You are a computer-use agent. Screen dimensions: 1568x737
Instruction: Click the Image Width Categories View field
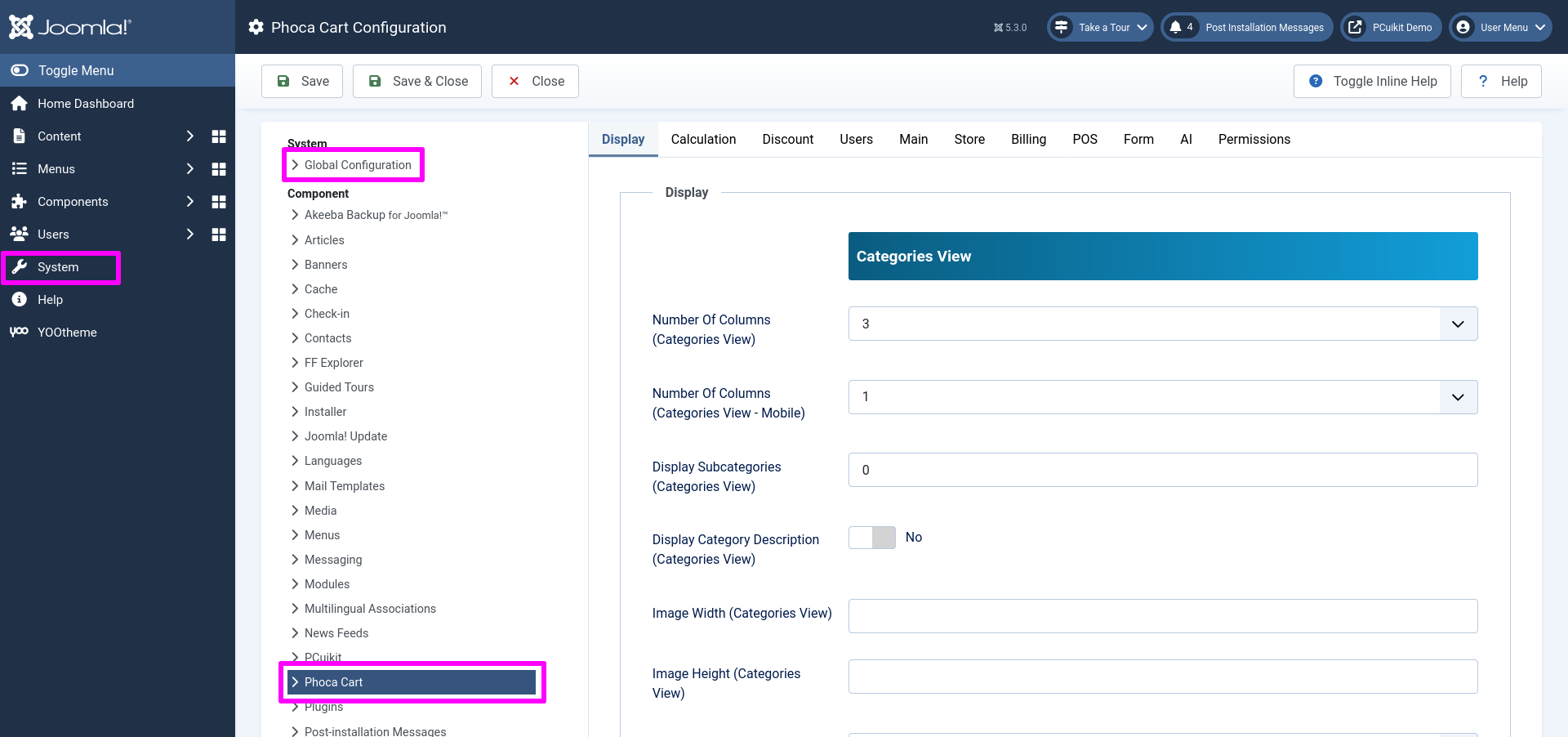(1162, 616)
